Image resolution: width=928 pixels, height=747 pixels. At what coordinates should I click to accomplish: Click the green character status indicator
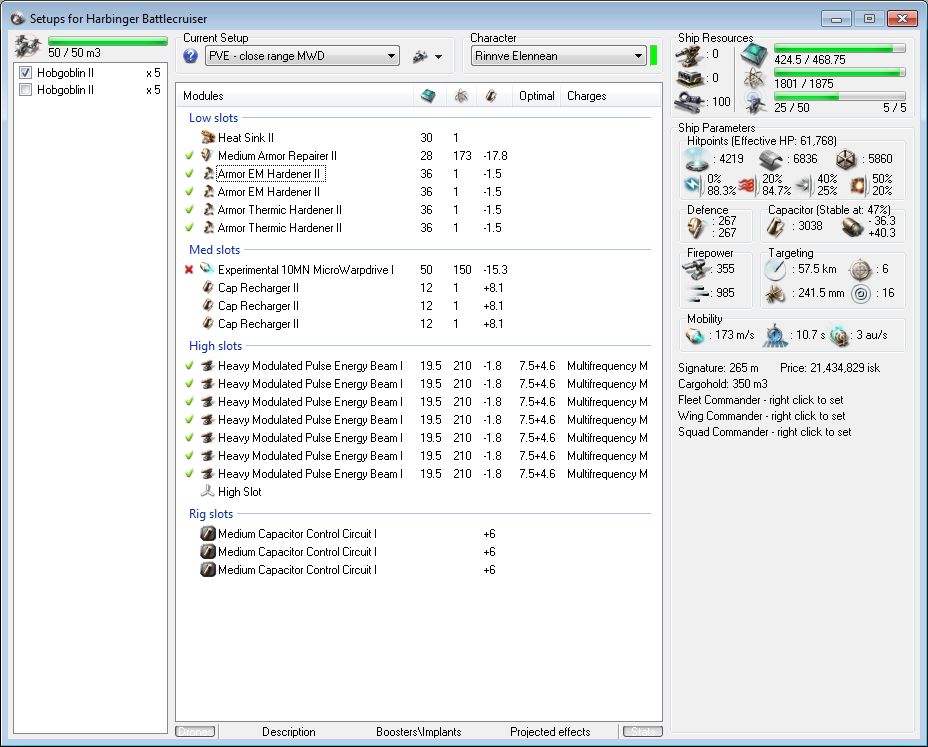pos(653,56)
